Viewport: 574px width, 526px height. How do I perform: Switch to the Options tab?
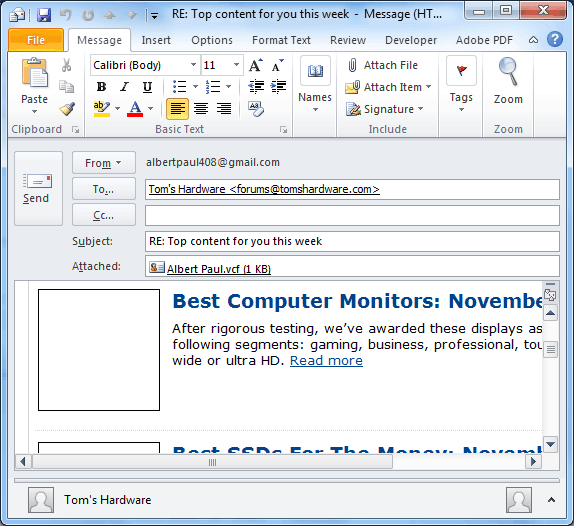point(212,40)
